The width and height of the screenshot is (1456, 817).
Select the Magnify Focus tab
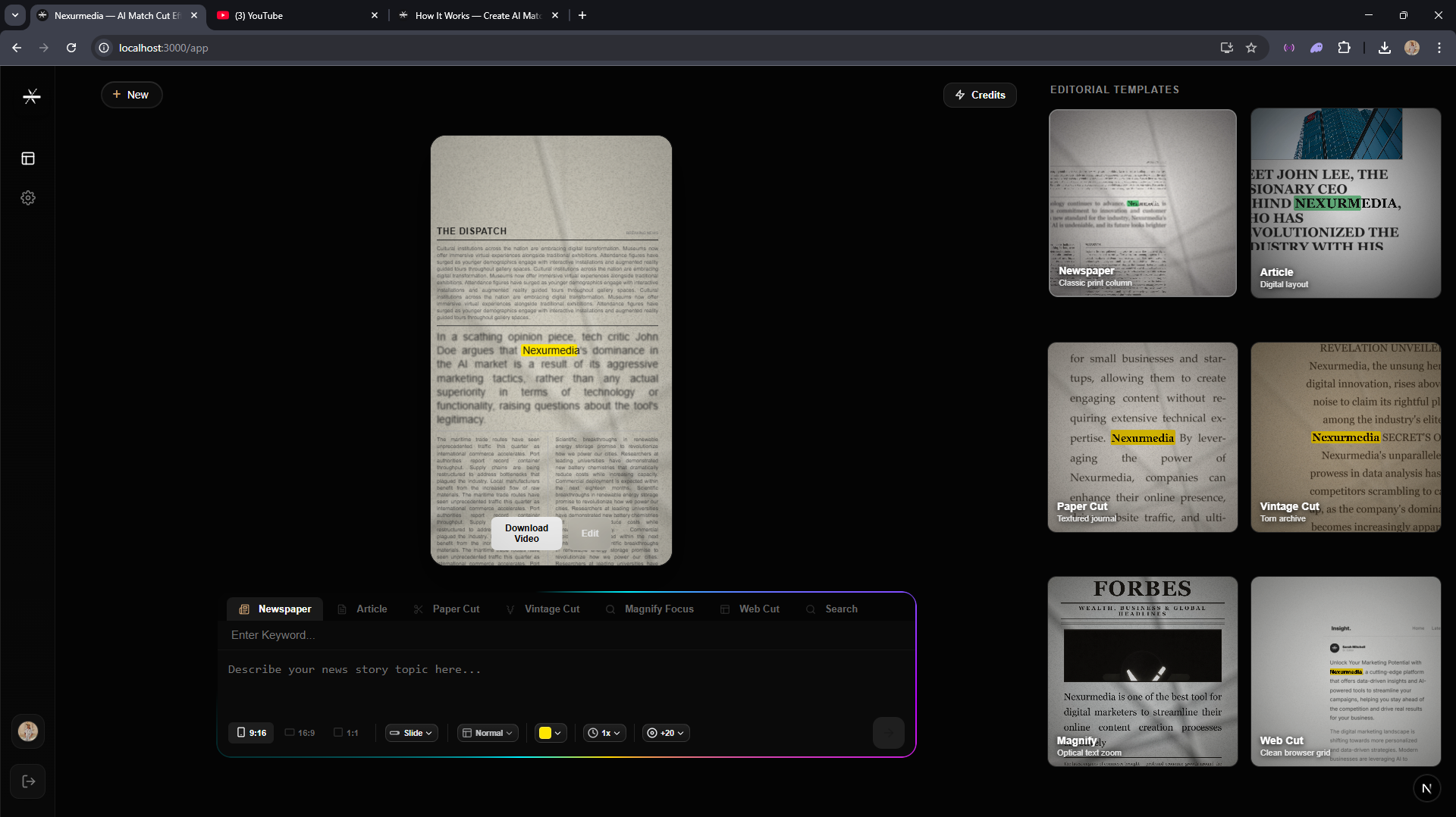[650, 609]
